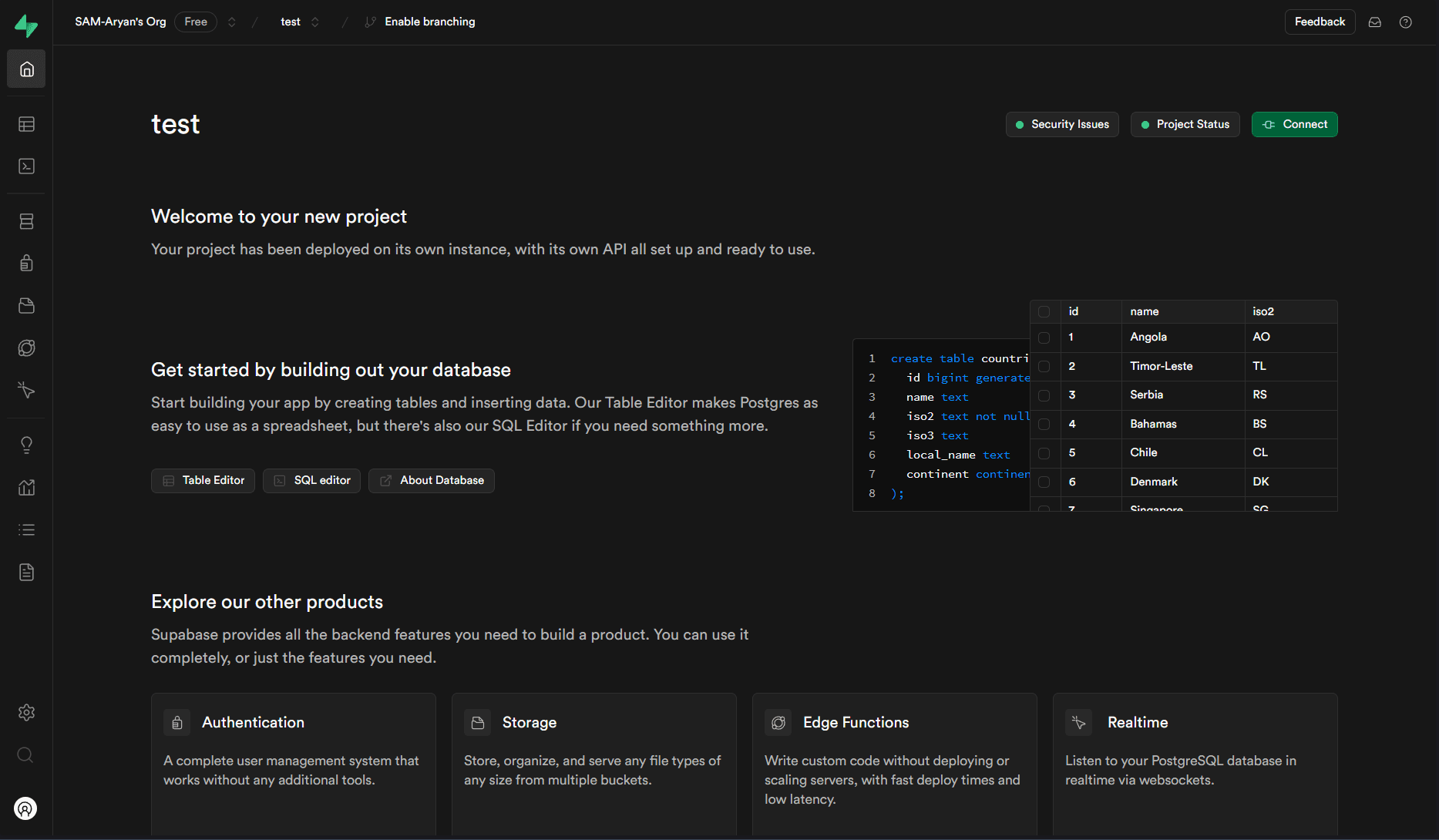Click the Storage card folder icon
The width and height of the screenshot is (1439, 840).
[x=478, y=723]
